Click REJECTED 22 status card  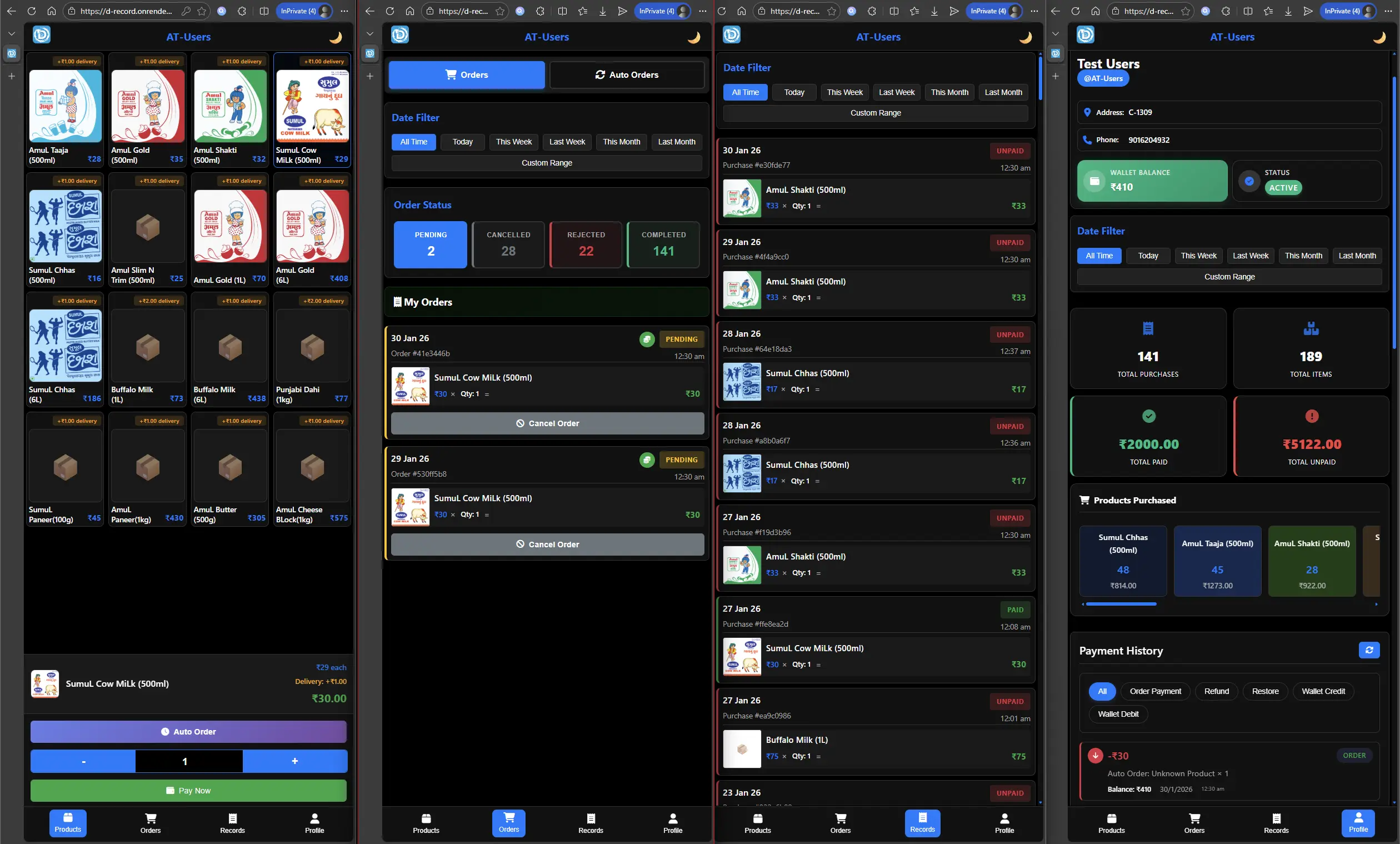(x=586, y=244)
